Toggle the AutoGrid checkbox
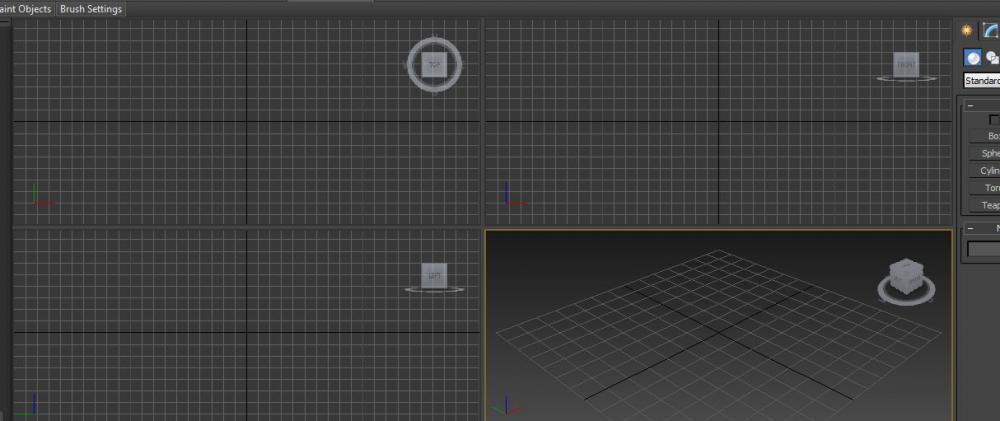Viewport: 1000px width, 421px height. 994,120
